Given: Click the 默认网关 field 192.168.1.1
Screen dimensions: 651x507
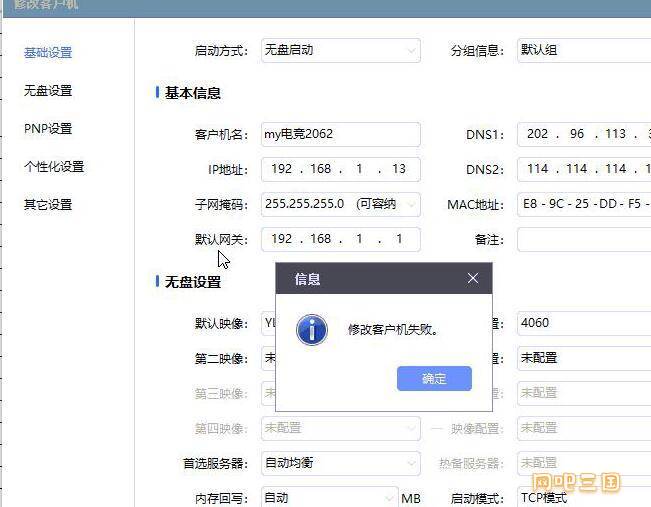Looking at the screenshot, I should coord(341,239).
